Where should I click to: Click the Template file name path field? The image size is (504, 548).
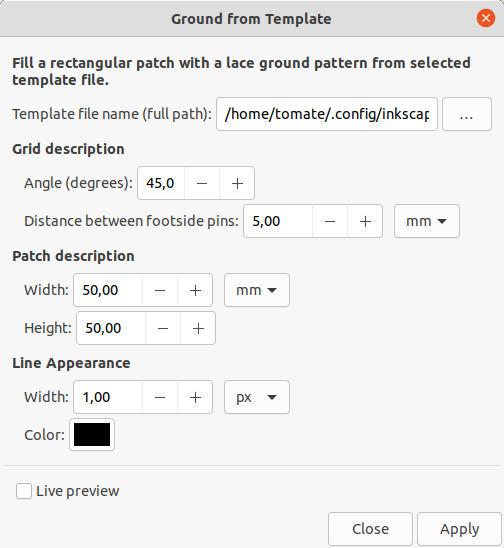pos(327,114)
